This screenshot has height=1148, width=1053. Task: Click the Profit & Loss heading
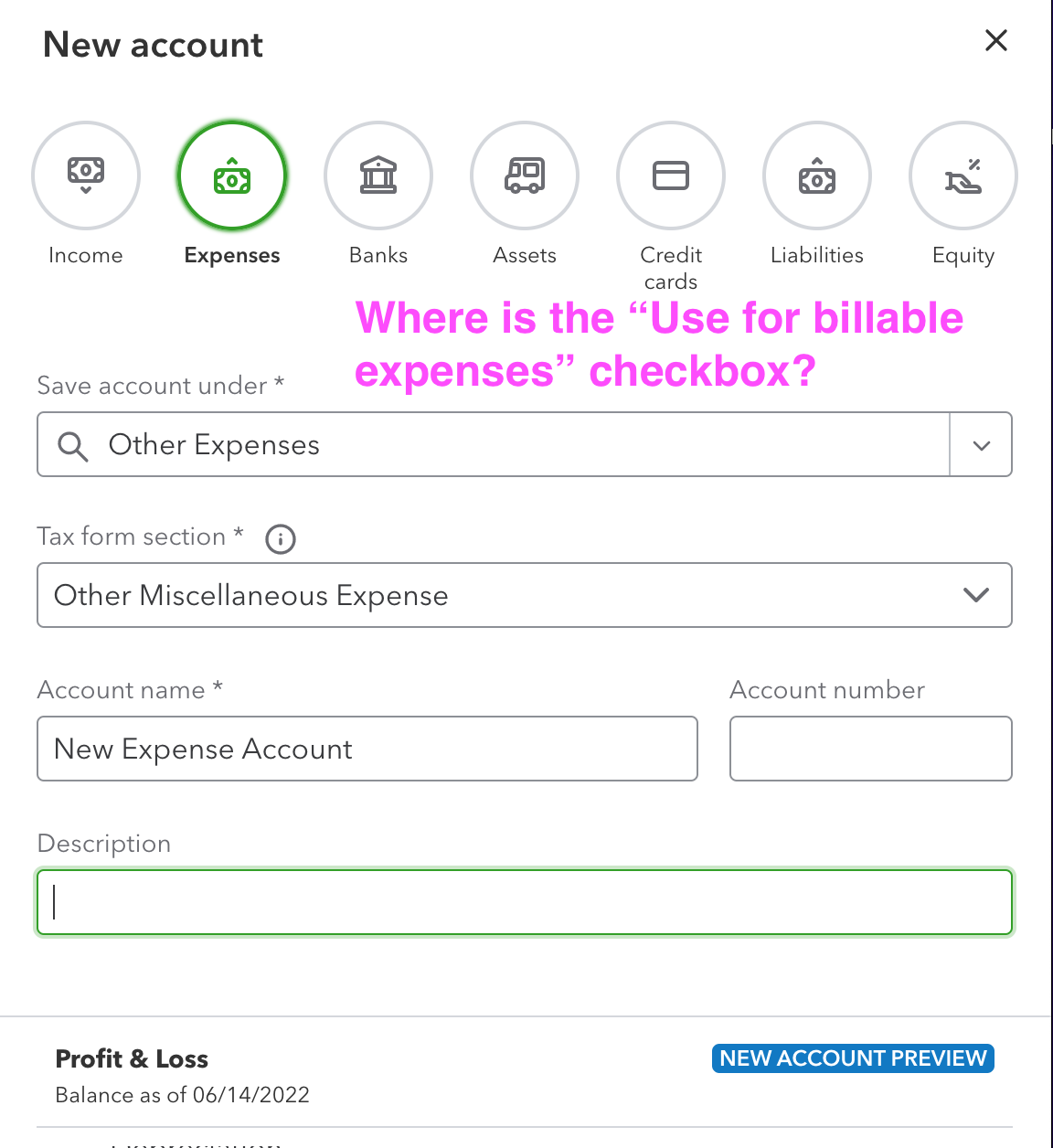coord(132,1058)
